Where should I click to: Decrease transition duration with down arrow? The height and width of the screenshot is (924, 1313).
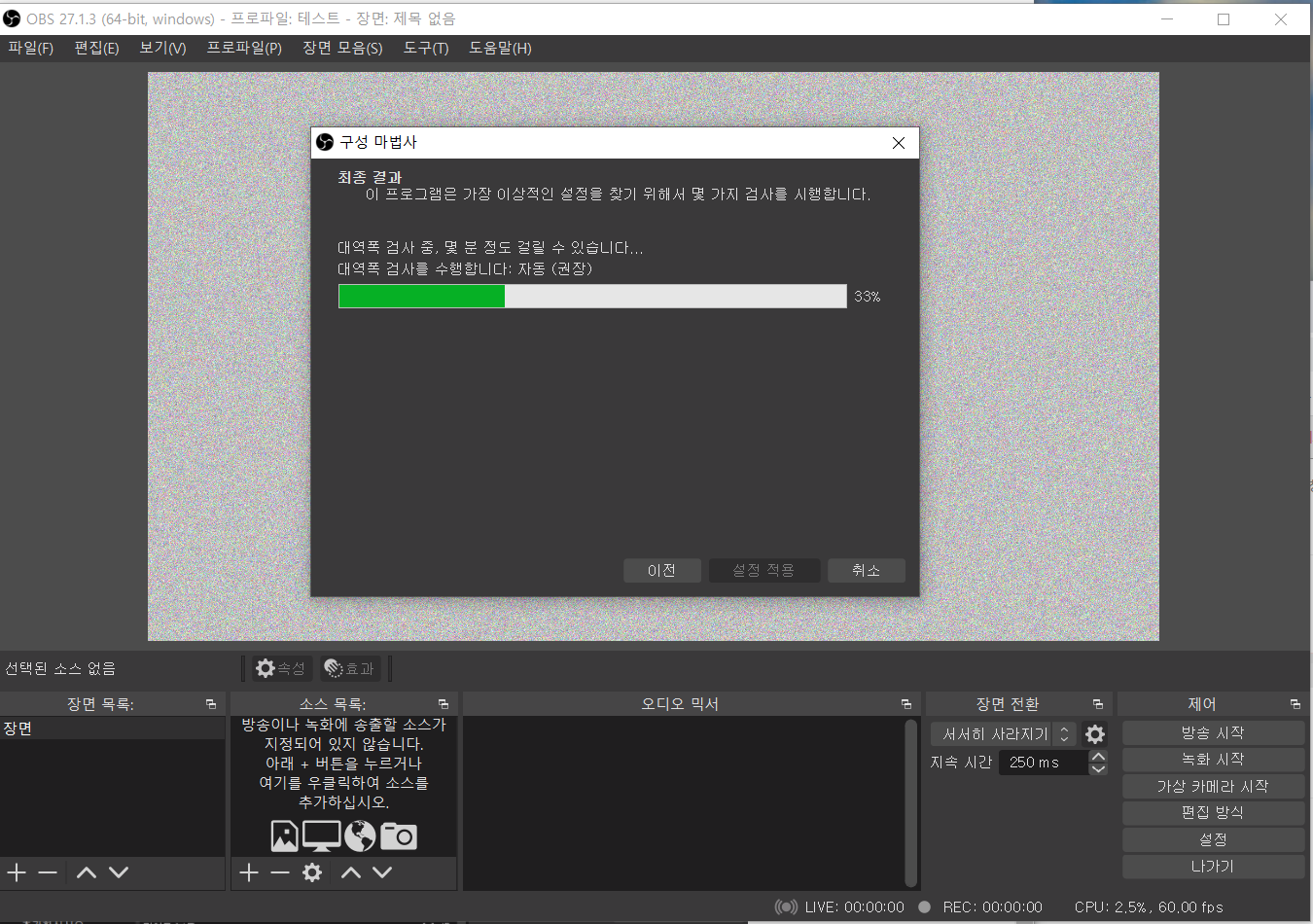coord(1098,768)
